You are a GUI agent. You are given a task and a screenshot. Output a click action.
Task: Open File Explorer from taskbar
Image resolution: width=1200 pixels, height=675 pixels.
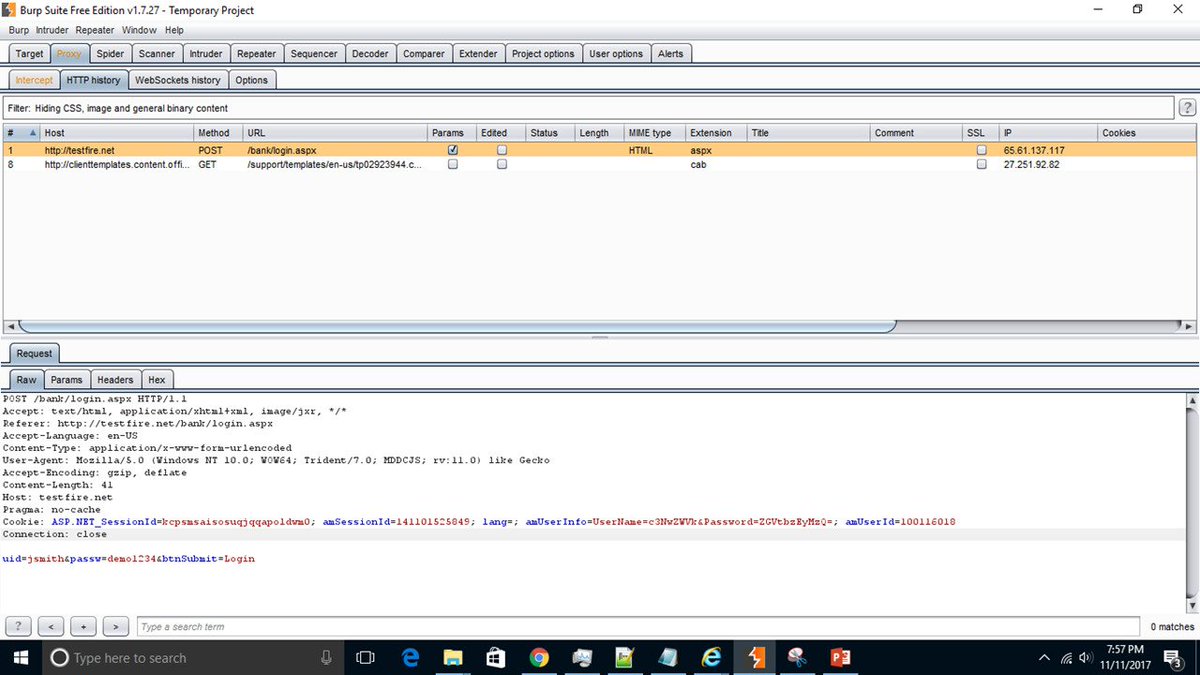pos(453,657)
